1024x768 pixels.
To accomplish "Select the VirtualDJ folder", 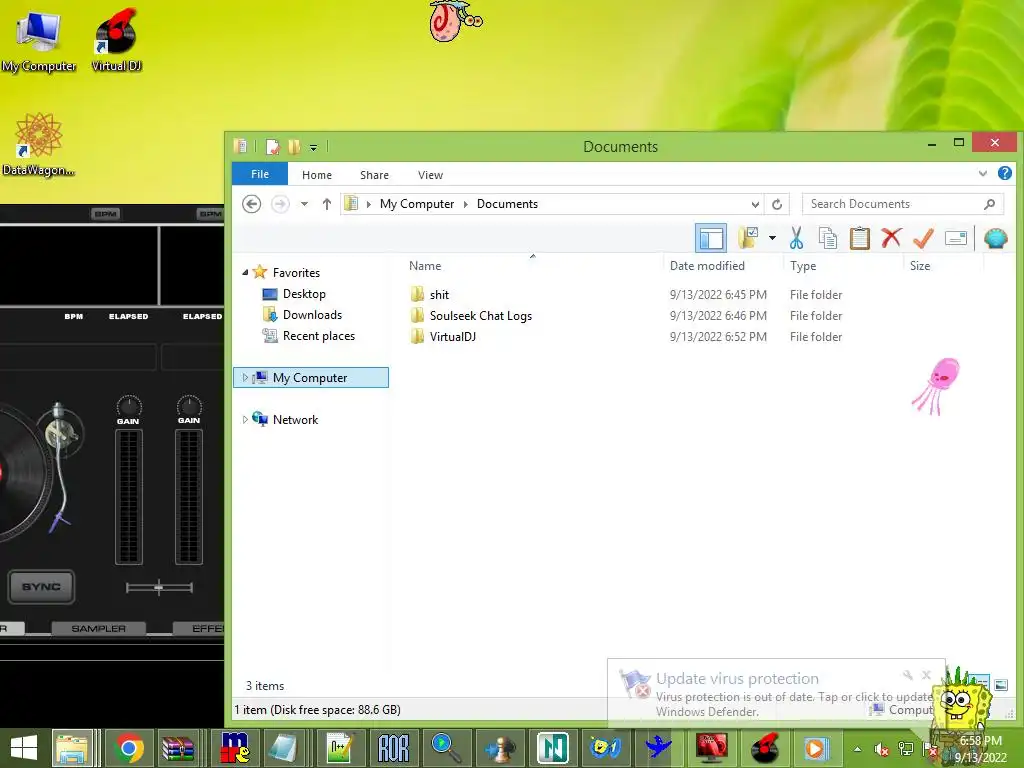I will click(x=453, y=336).
